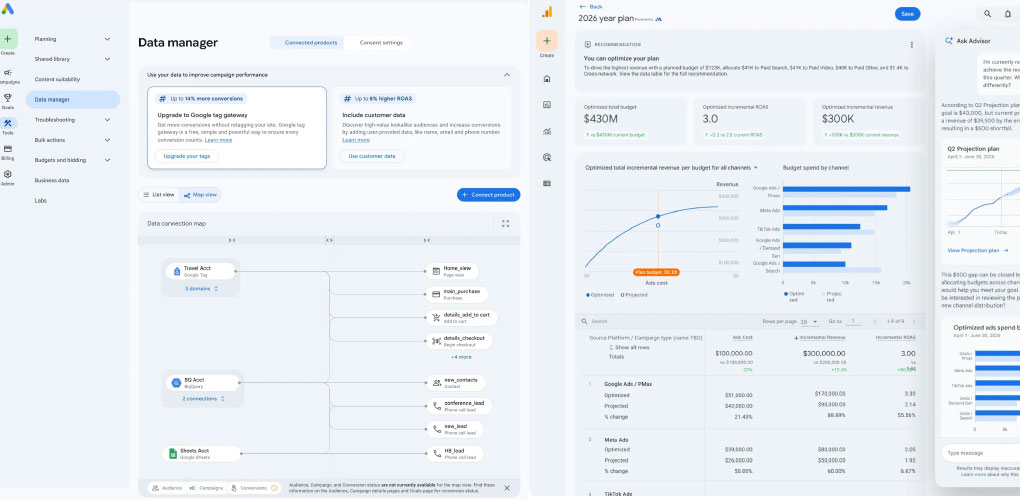
Task: Click Back link above 2026 year plan
Action: click(x=591, y=7)
